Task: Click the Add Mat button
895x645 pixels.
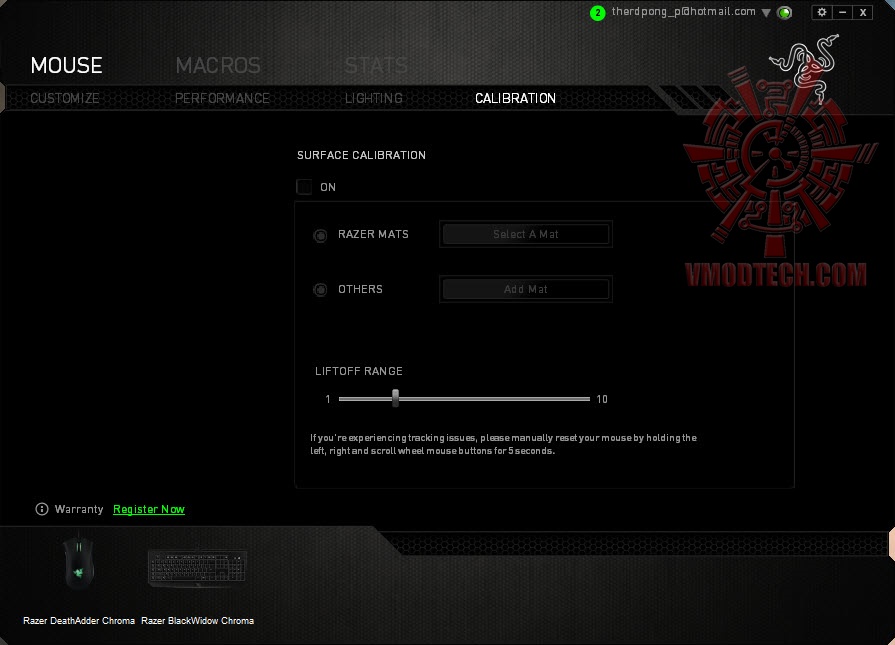Action: [x=526, y=289]
